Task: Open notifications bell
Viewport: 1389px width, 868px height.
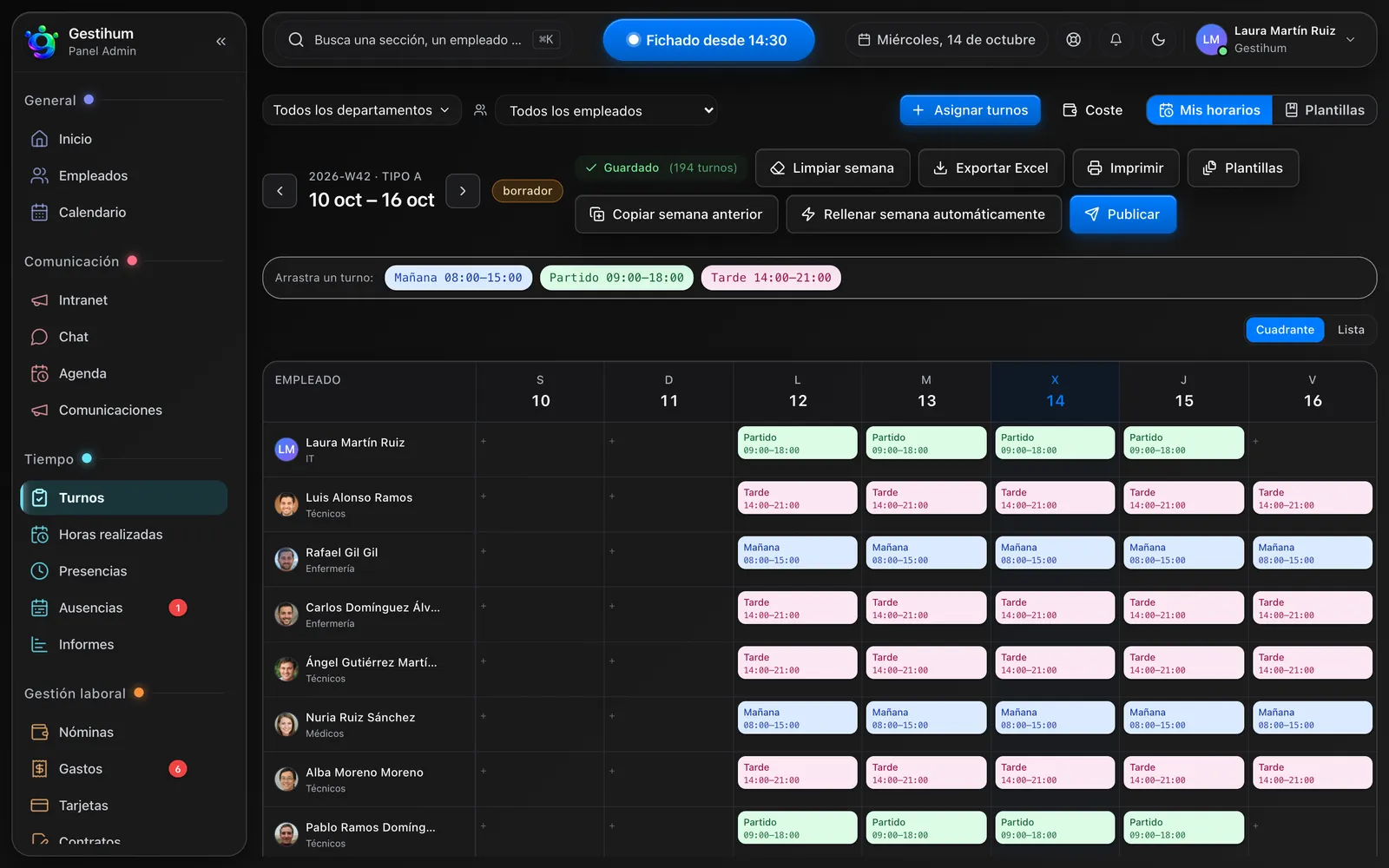Action: (1116, 40)
